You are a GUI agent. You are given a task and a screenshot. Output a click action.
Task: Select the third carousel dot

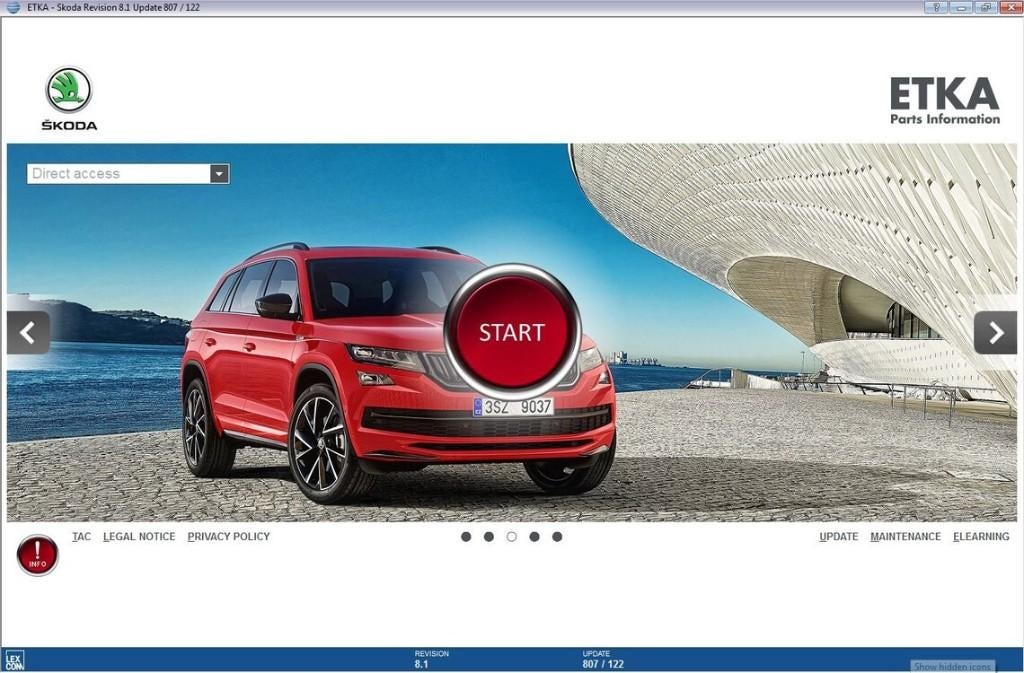(x=512, y=536)
